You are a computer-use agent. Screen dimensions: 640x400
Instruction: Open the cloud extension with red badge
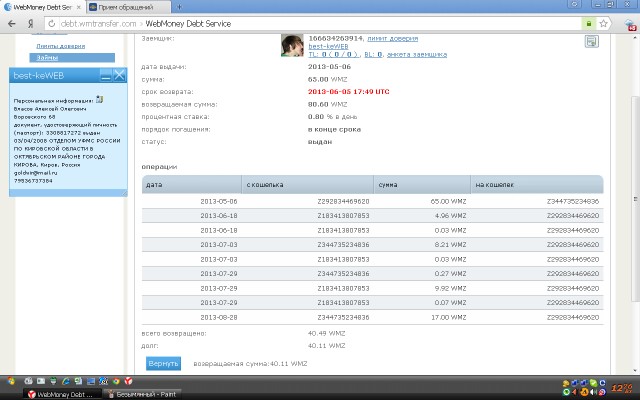click(x=630, y=24)
